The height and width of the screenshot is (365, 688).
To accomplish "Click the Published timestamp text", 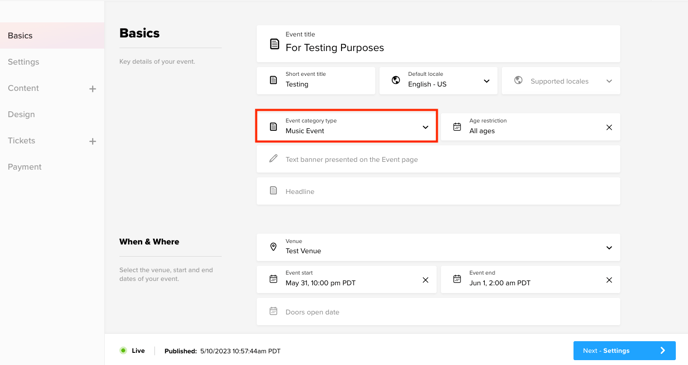I will 222,351.
